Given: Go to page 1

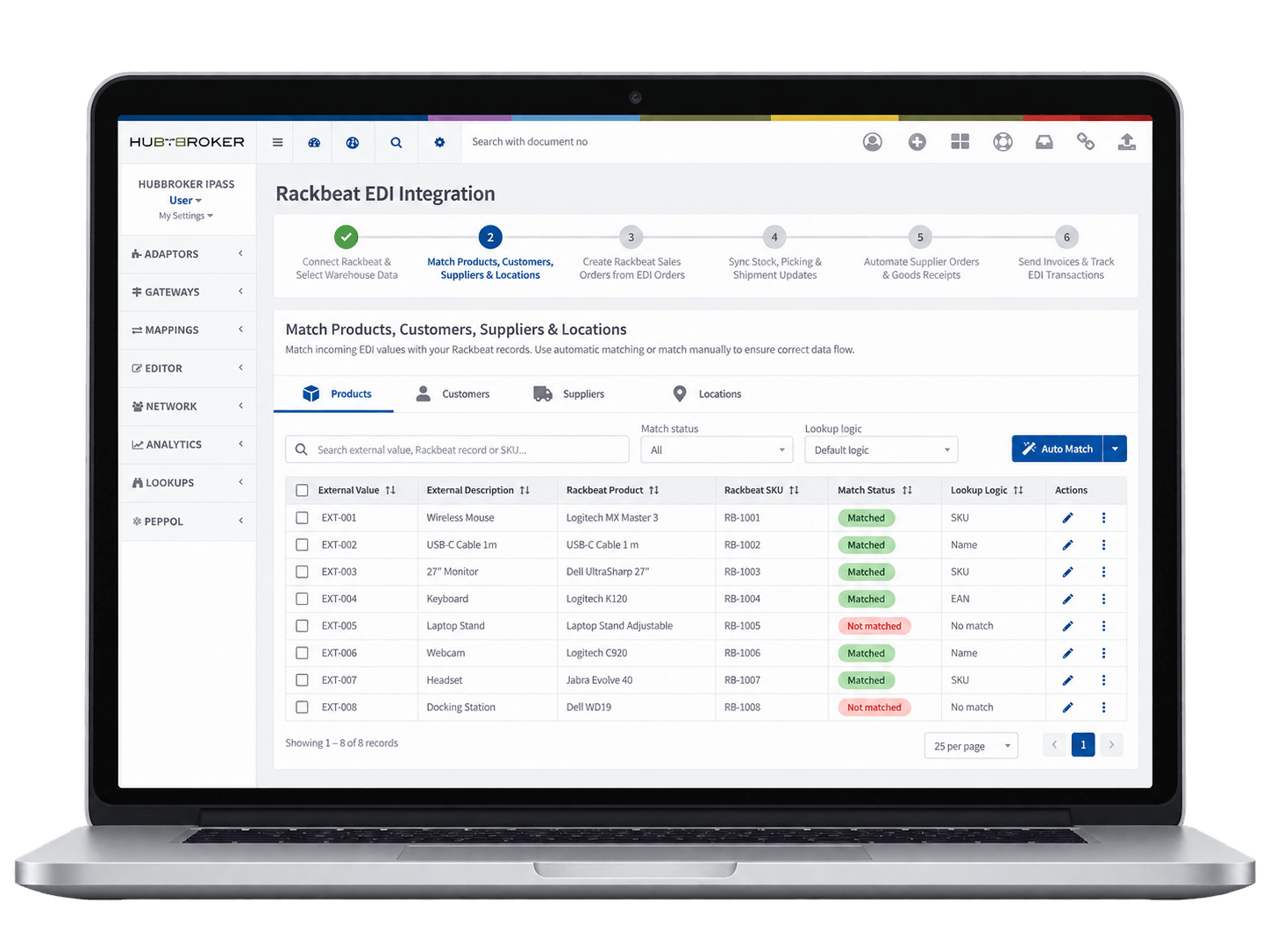Looking at the screenshot, I should pos(1083,745).
